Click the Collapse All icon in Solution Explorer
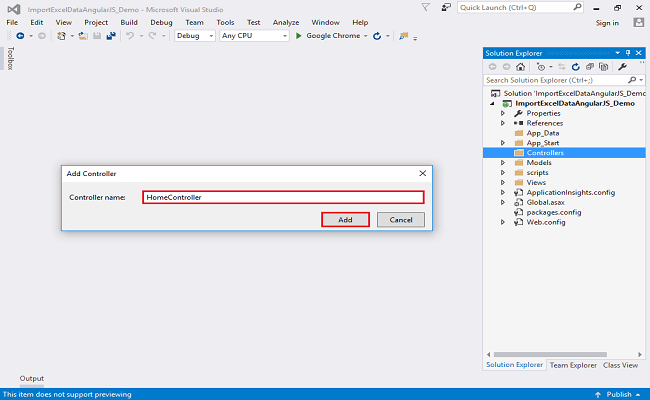This screenshot has height=400, width=650. point(589,67)
